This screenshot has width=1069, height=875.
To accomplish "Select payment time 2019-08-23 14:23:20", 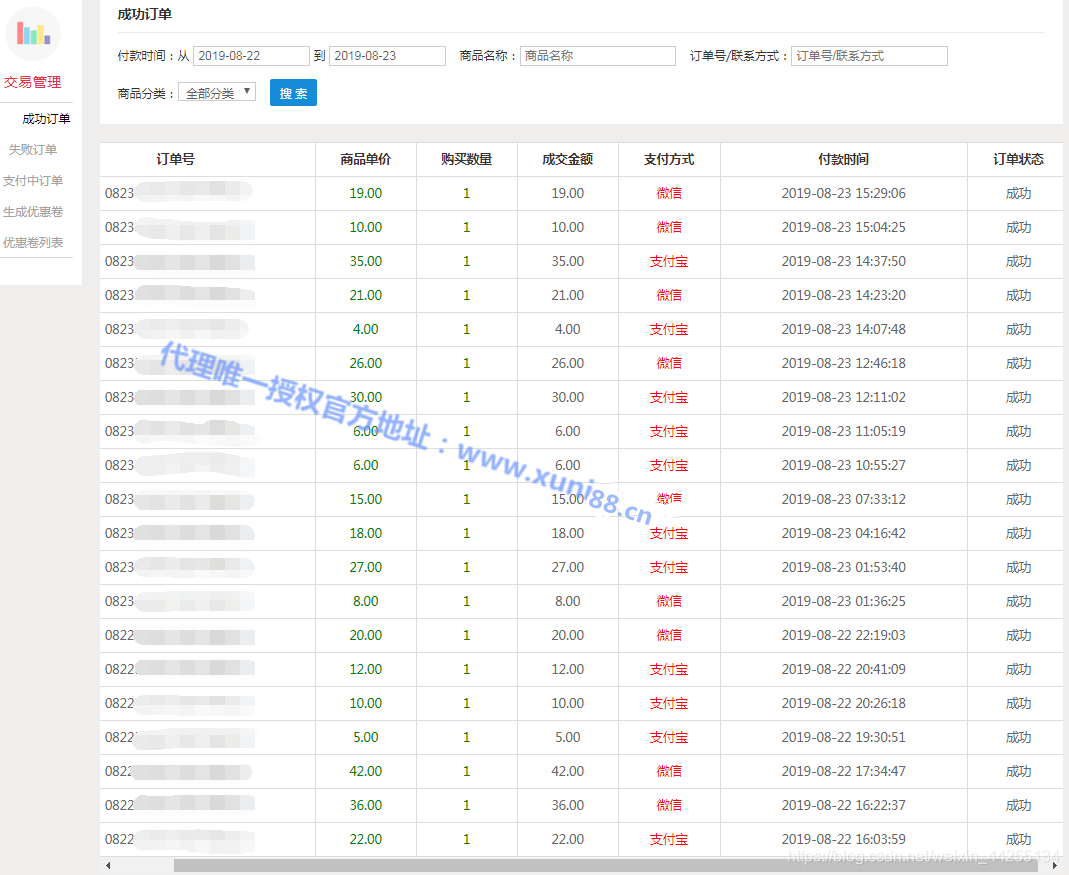I will point(843,295).
